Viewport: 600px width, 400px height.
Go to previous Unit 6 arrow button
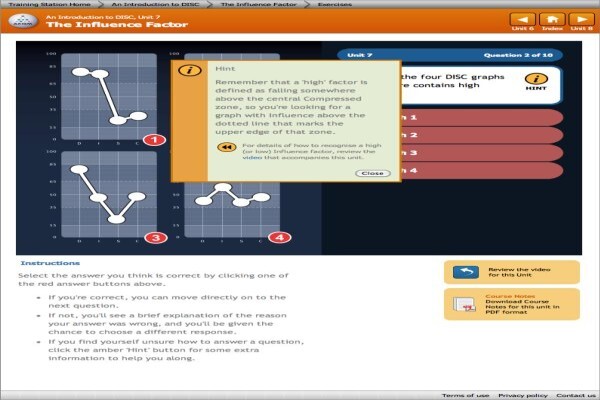pos(522,19)
